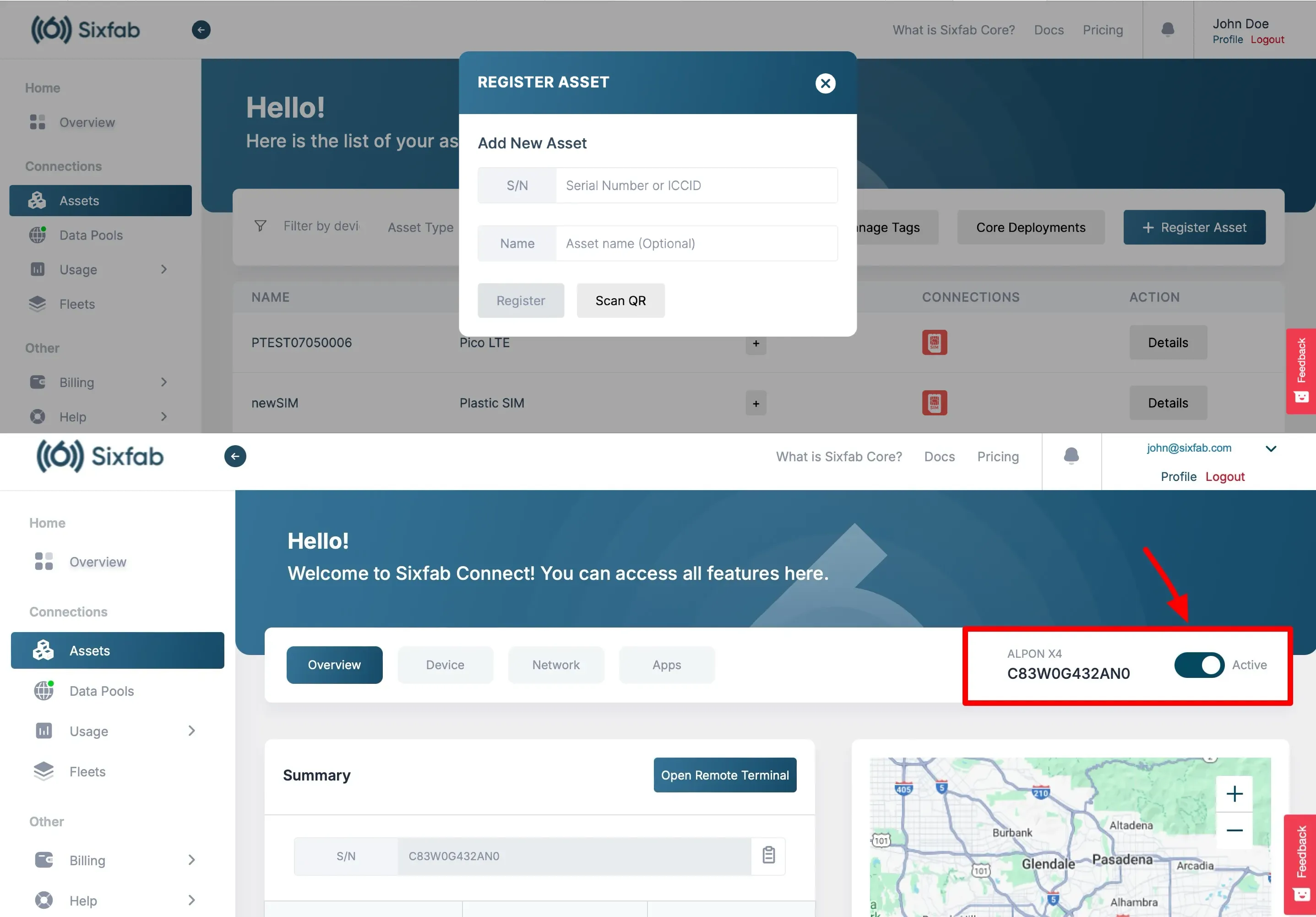
Task: Open Data Pools in top sidebar
Action: pos(91,235)
